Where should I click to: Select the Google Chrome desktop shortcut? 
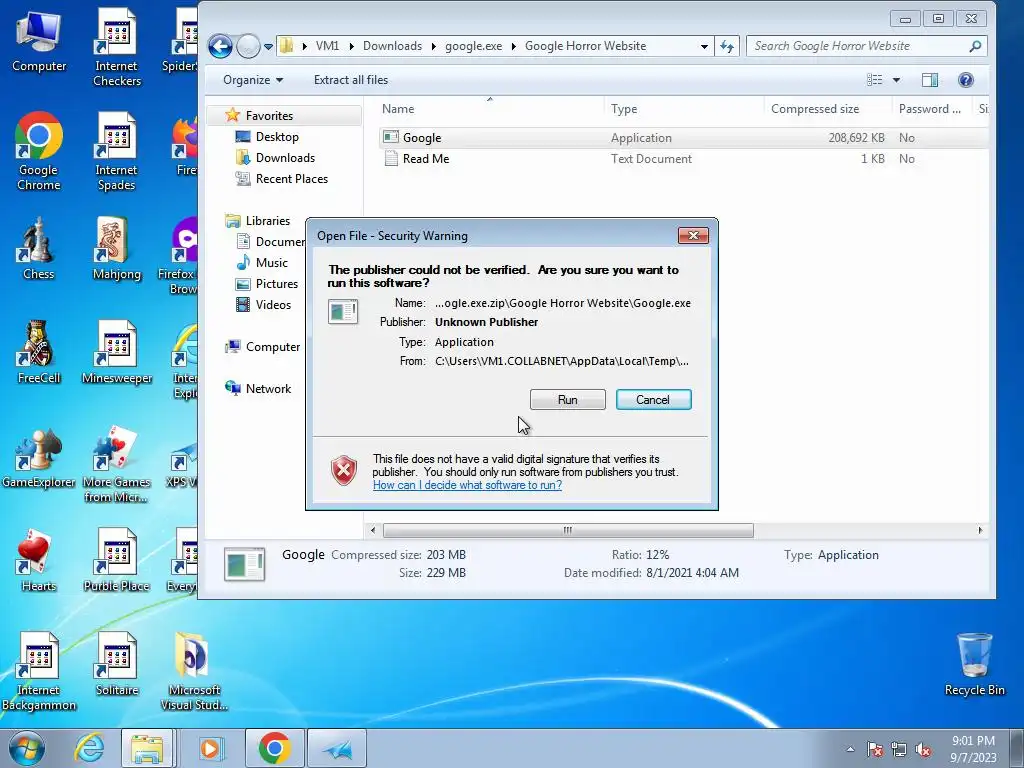click(39, 152)
